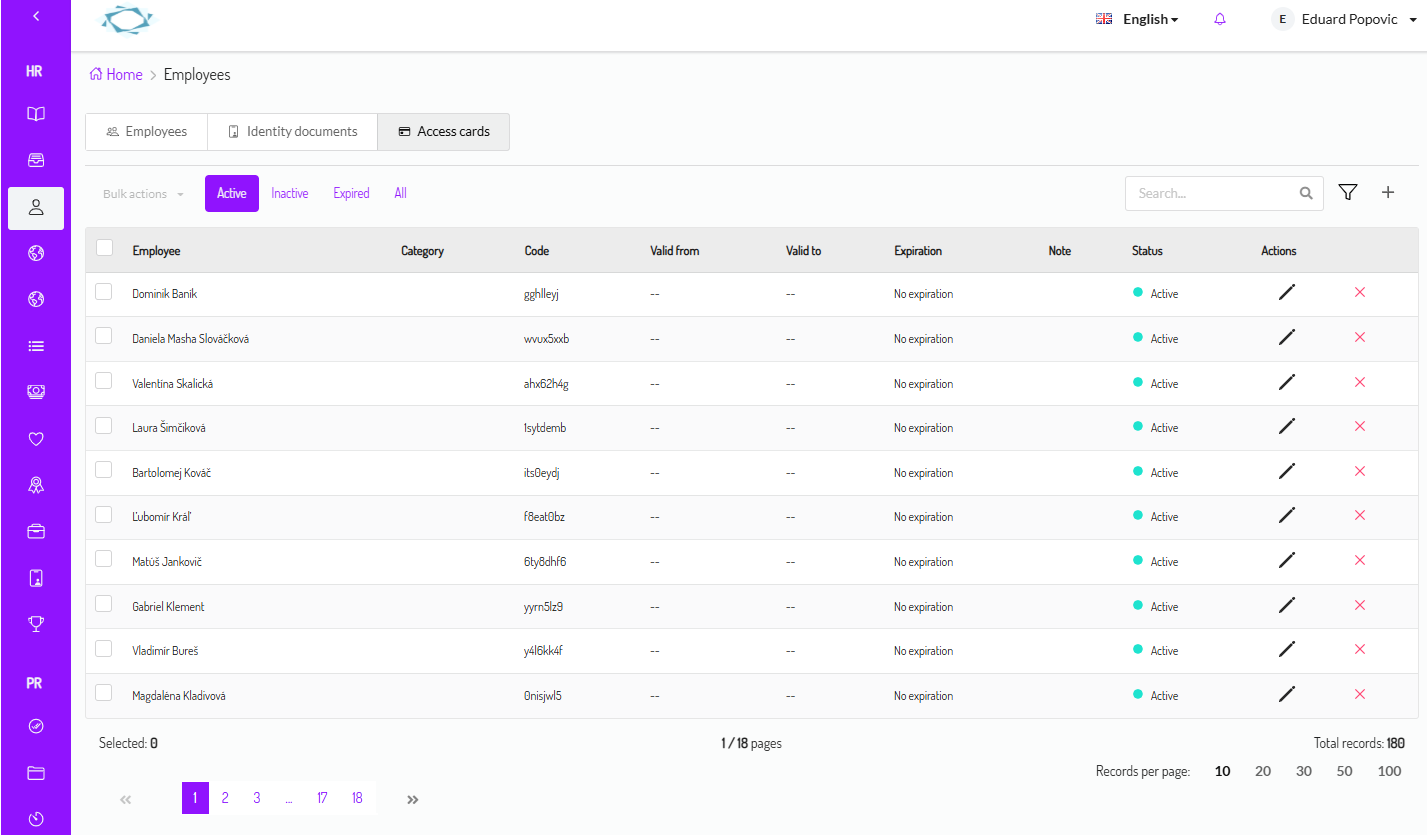This screenshot has width=1427, height=835.
Task: Check the box for Matúš Jankovič
Action: [104, 559]
